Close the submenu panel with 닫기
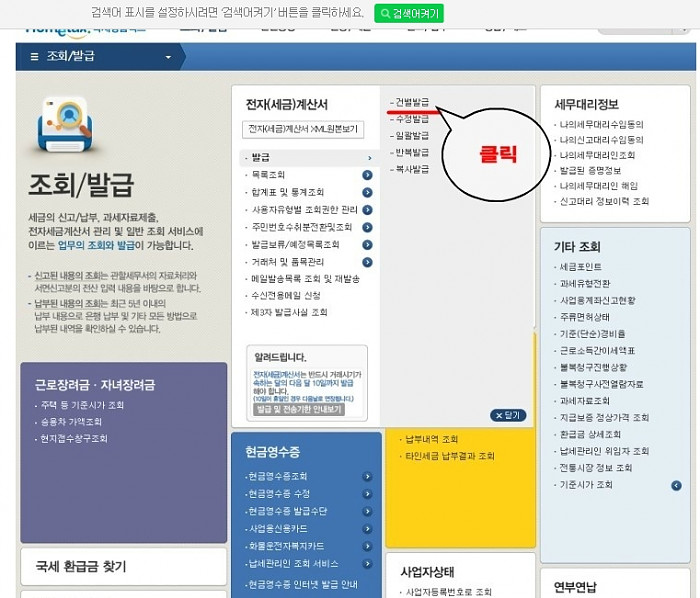 coord(508,415)
